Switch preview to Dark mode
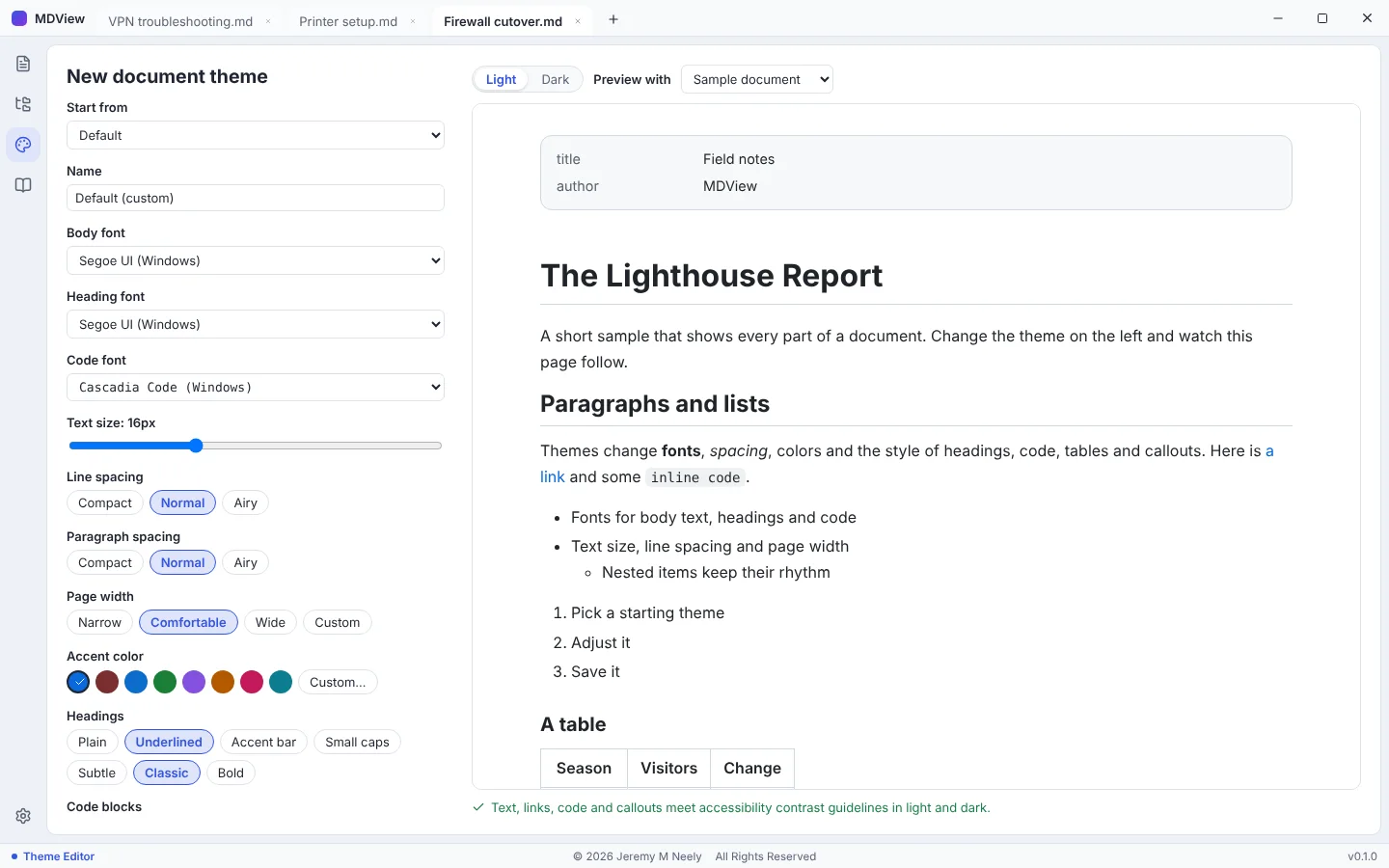 (556, 79)
